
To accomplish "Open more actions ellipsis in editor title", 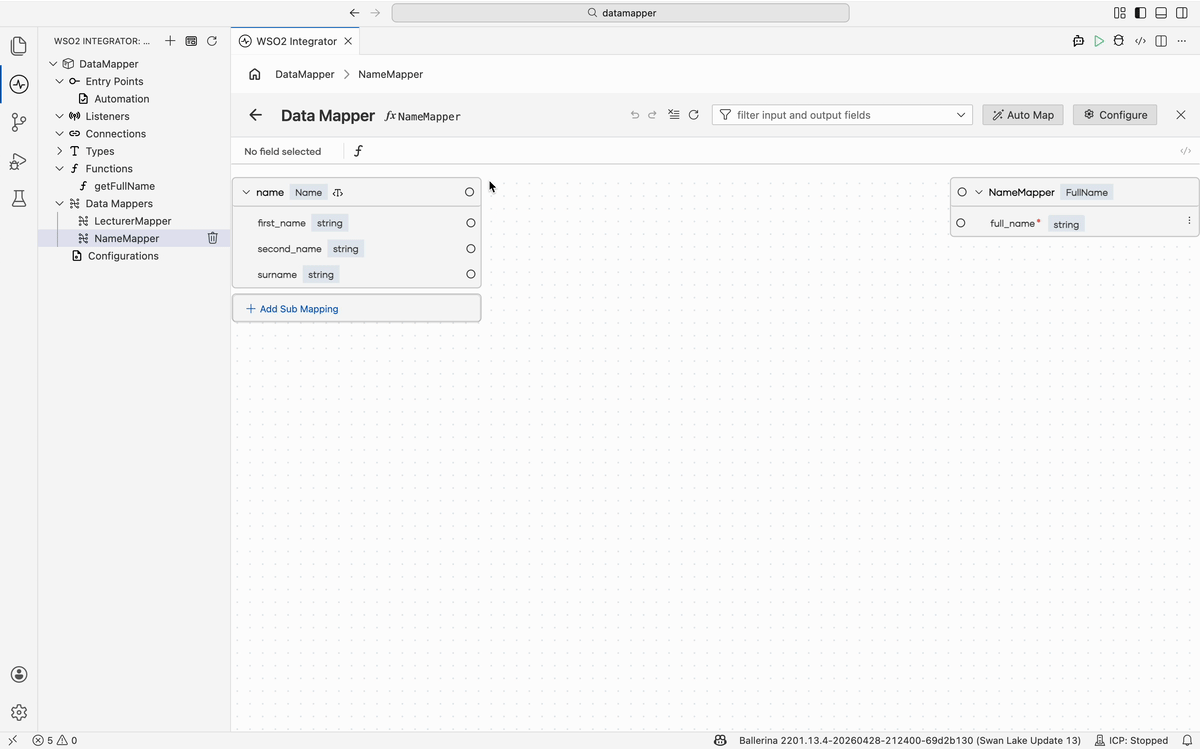I will [x=1182, y=41].
